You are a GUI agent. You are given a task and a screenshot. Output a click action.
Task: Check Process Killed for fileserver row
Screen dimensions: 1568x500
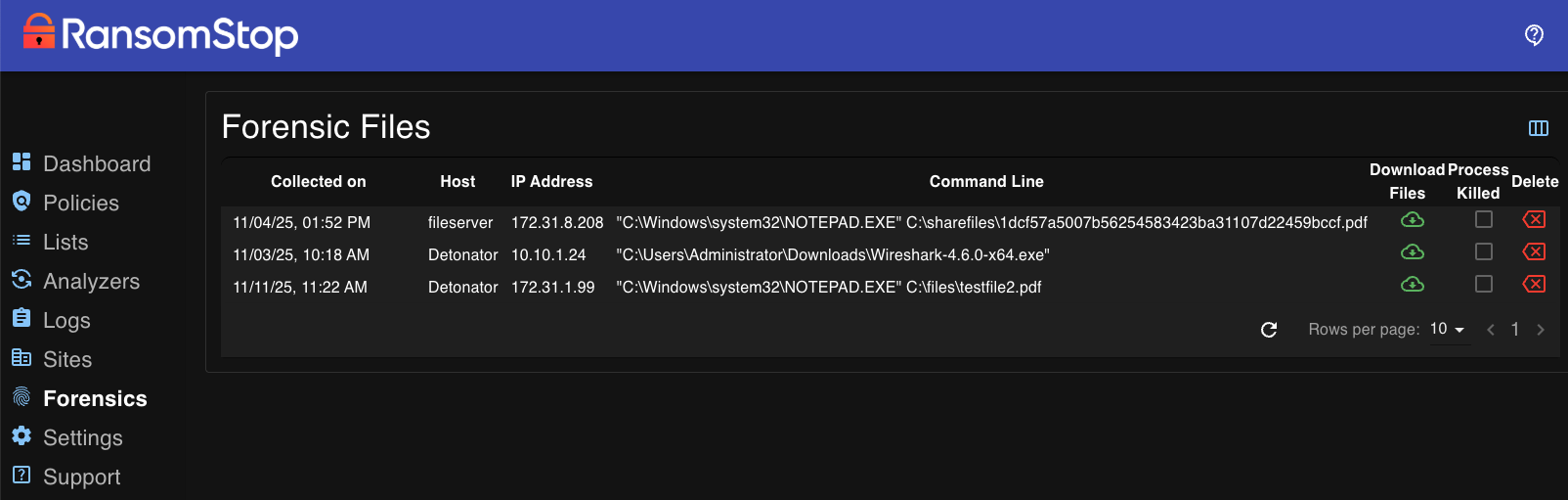1483,220
